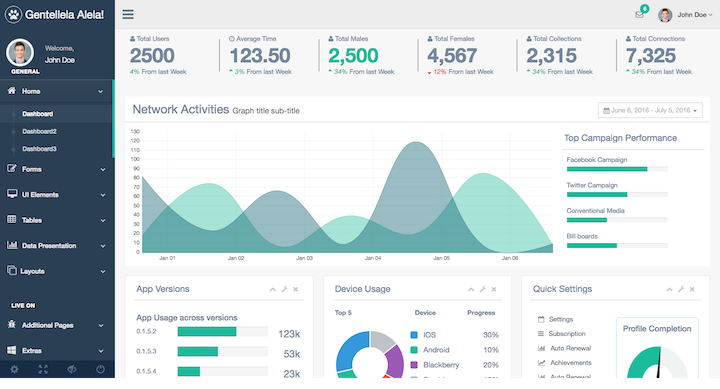Click the Layouts clone icon in sidebar
The image size is (720, 389).
click(11, 270)
